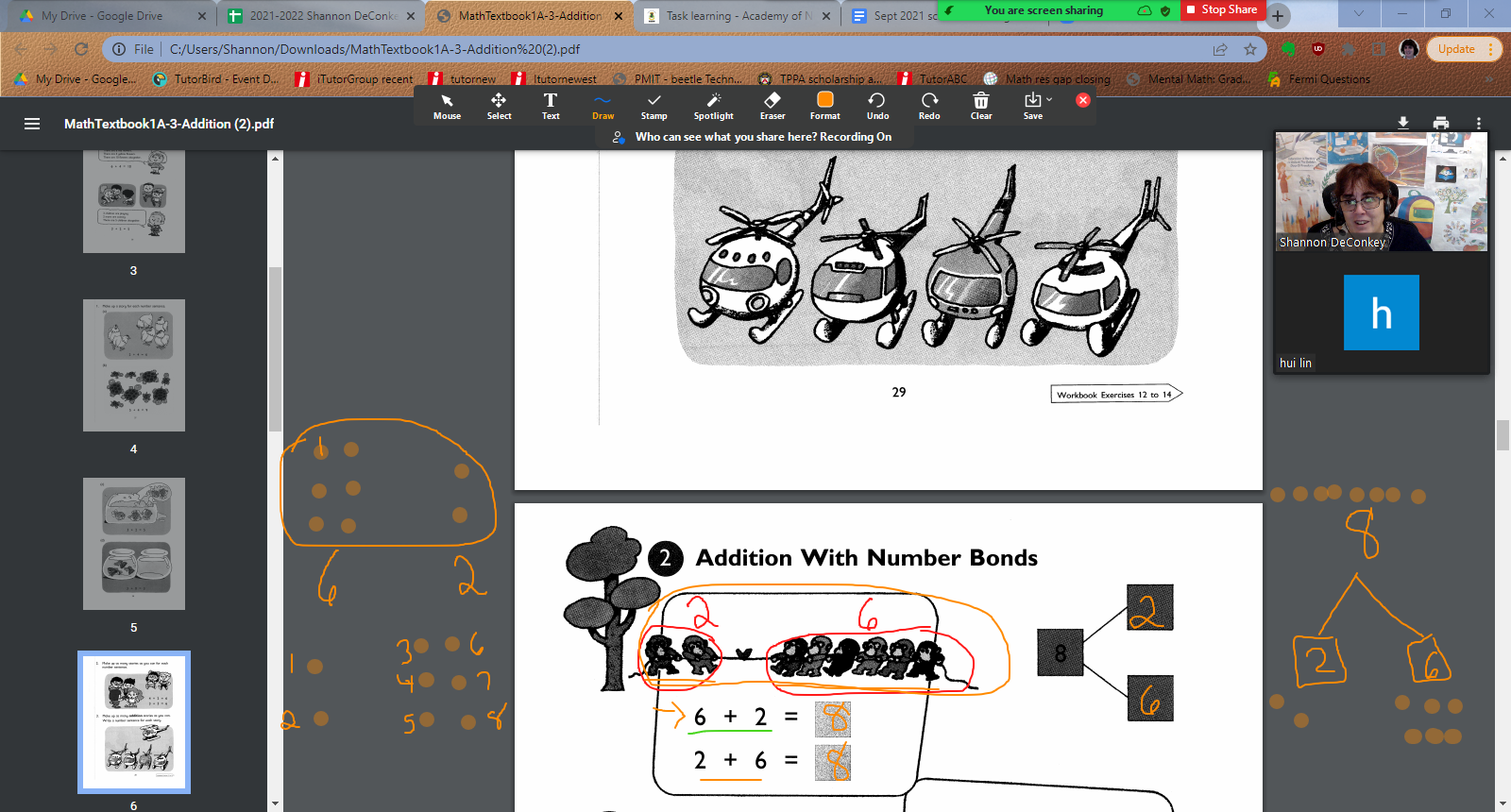Open the PDF sidebar hamburger menu
The image size is (1511, 812).
[32, 124]
